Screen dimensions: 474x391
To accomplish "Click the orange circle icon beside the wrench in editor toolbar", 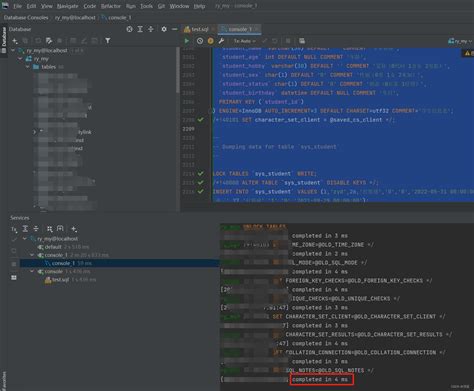I will (210, 41).
